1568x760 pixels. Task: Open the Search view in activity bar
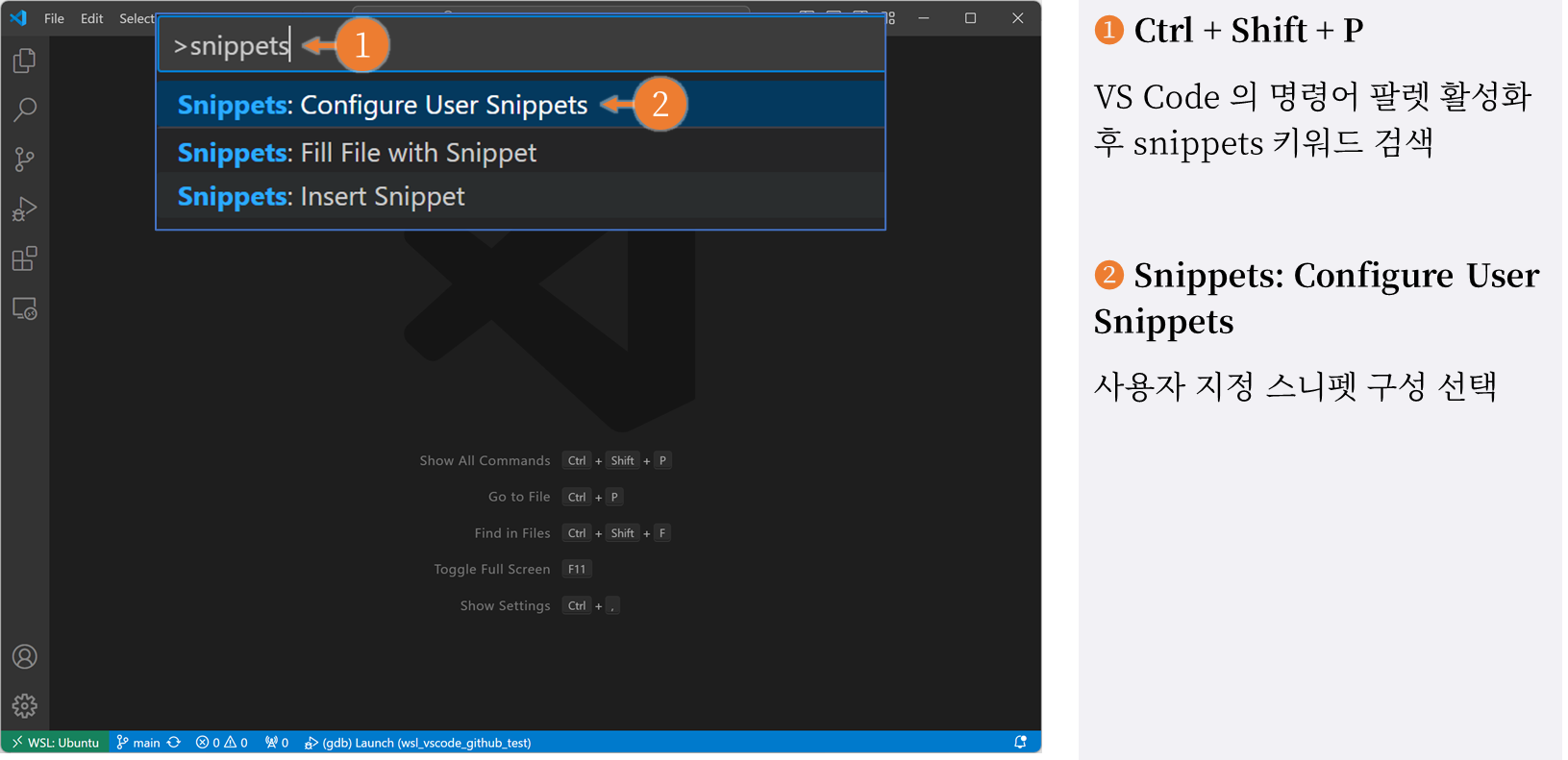tap(25, 110)
